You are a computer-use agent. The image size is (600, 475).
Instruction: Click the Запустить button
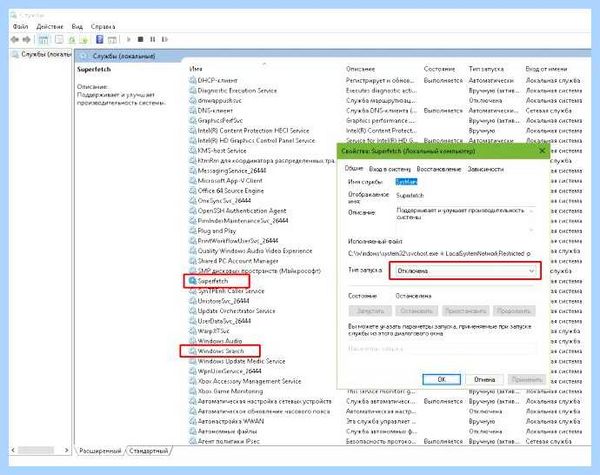(x=370, y=311)
